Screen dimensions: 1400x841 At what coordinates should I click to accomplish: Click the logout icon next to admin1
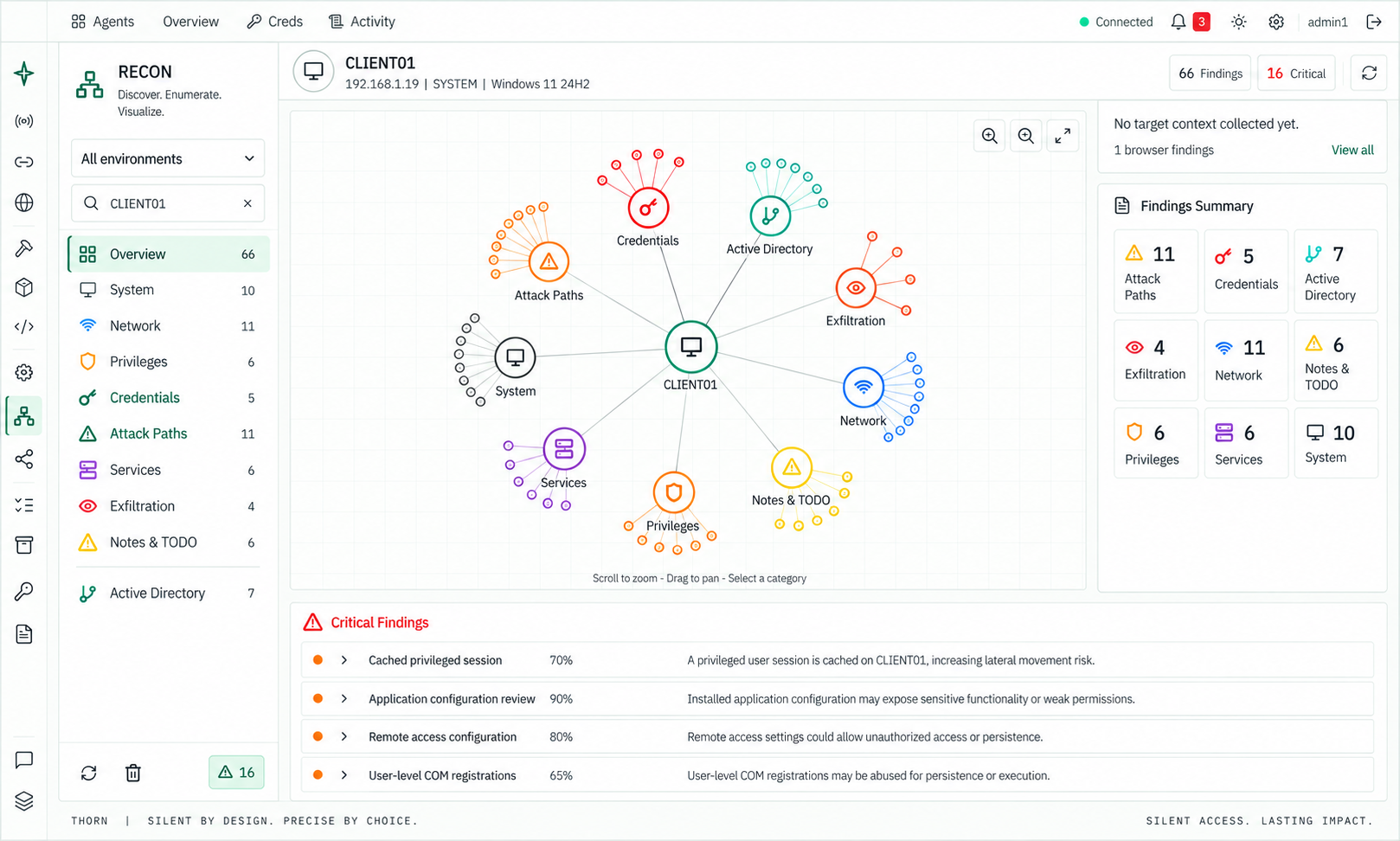[x=1374, y=22]
